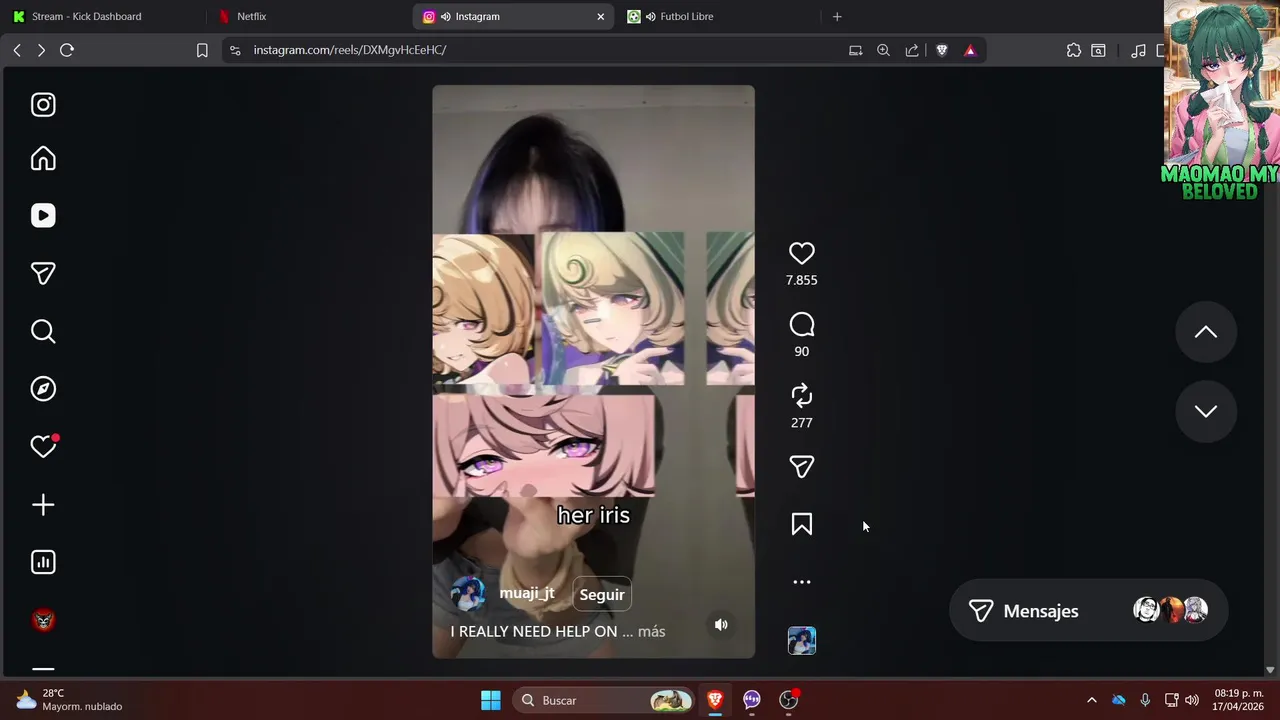Open Instagram search from the sidebar
This screenshot has height=720, width=1280.
tap(43, 331)
